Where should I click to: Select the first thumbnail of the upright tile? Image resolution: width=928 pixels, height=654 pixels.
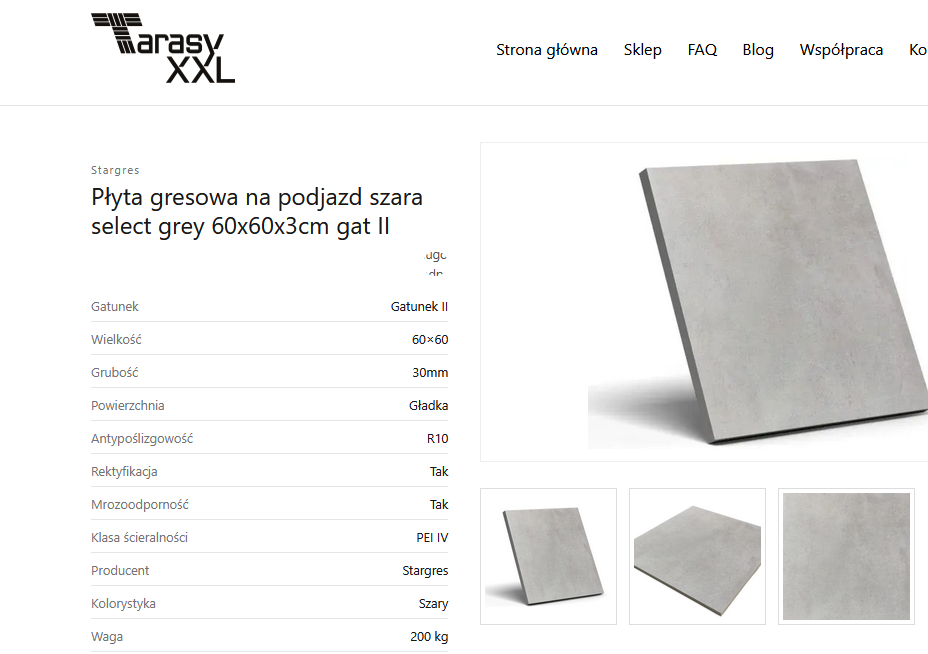pos(548,556)
